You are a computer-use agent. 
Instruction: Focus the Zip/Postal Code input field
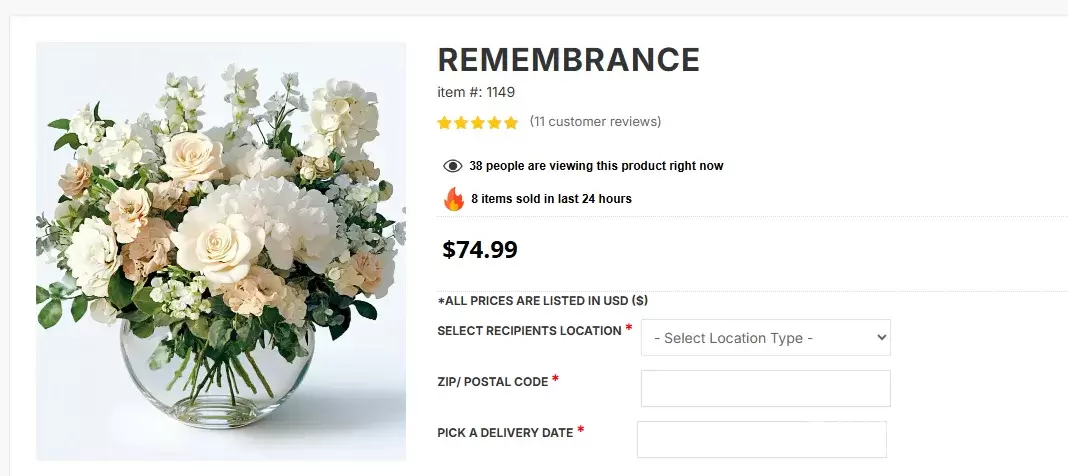click(x=765, y=388)
